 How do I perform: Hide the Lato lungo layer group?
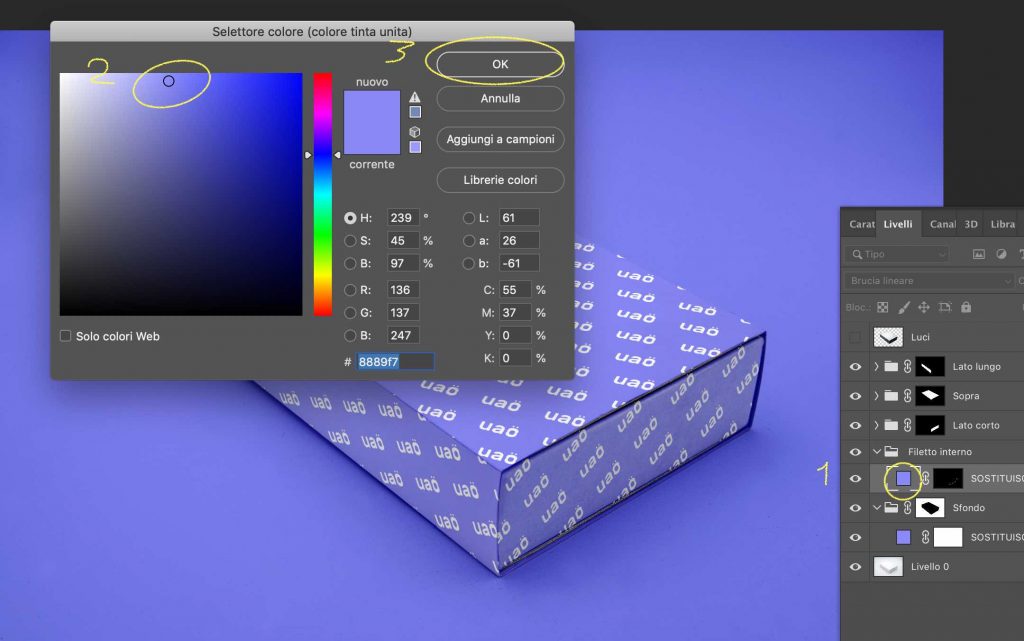point(855,367)
